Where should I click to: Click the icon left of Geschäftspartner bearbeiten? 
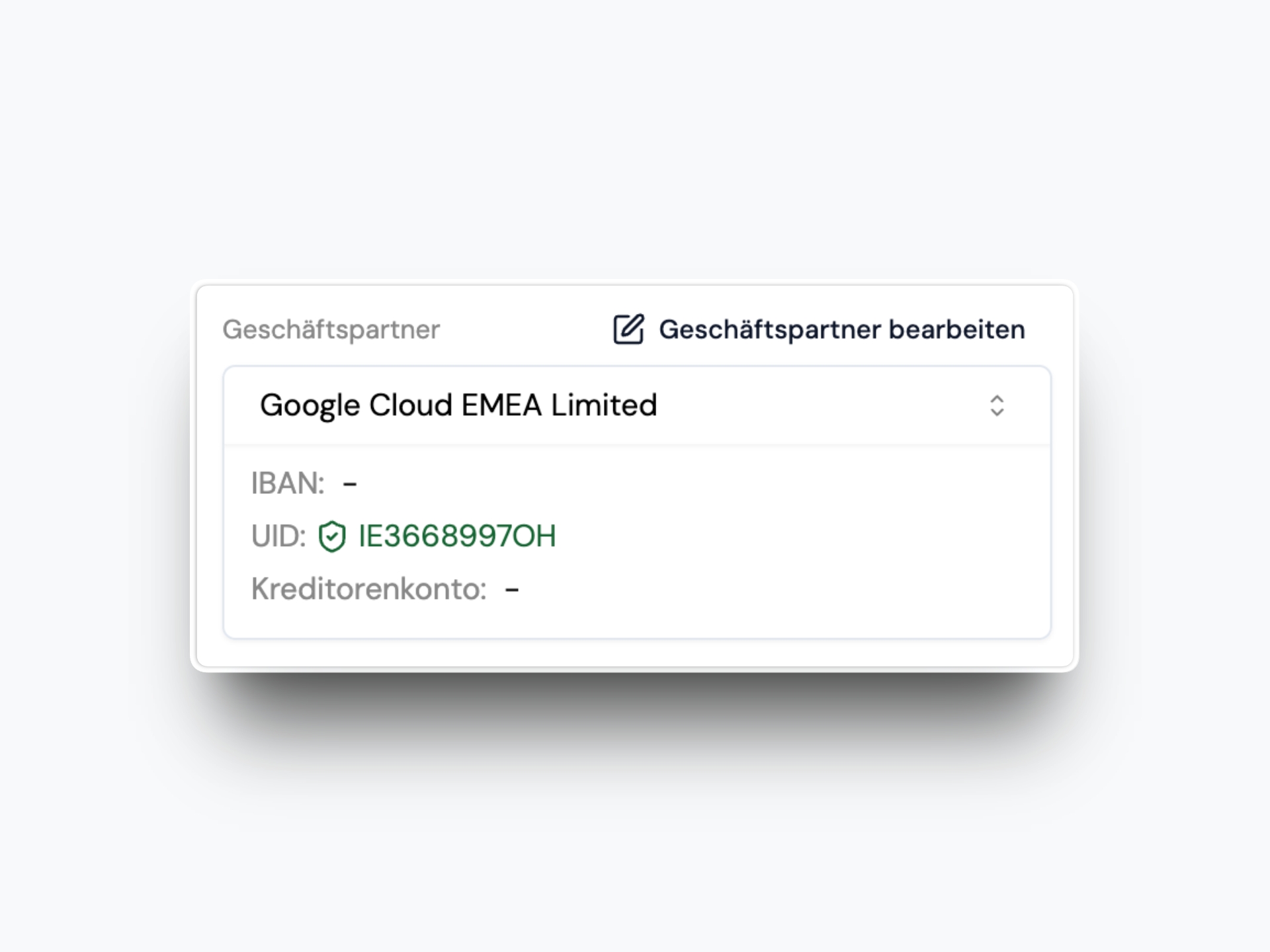coord(627,329)
